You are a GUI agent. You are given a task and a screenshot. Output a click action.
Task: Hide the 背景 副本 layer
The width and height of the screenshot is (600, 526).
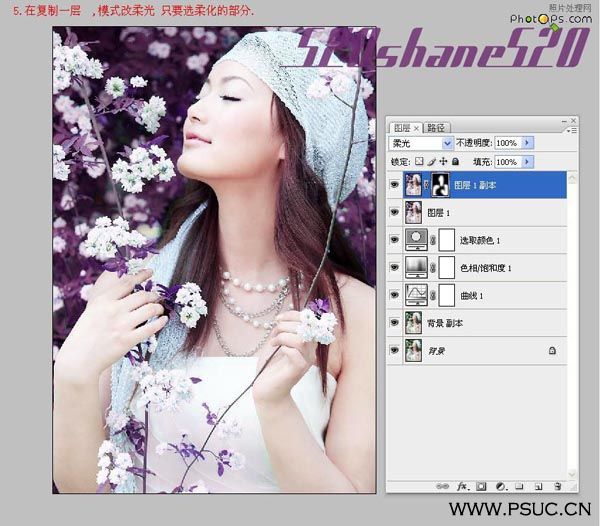click(394, 322)
